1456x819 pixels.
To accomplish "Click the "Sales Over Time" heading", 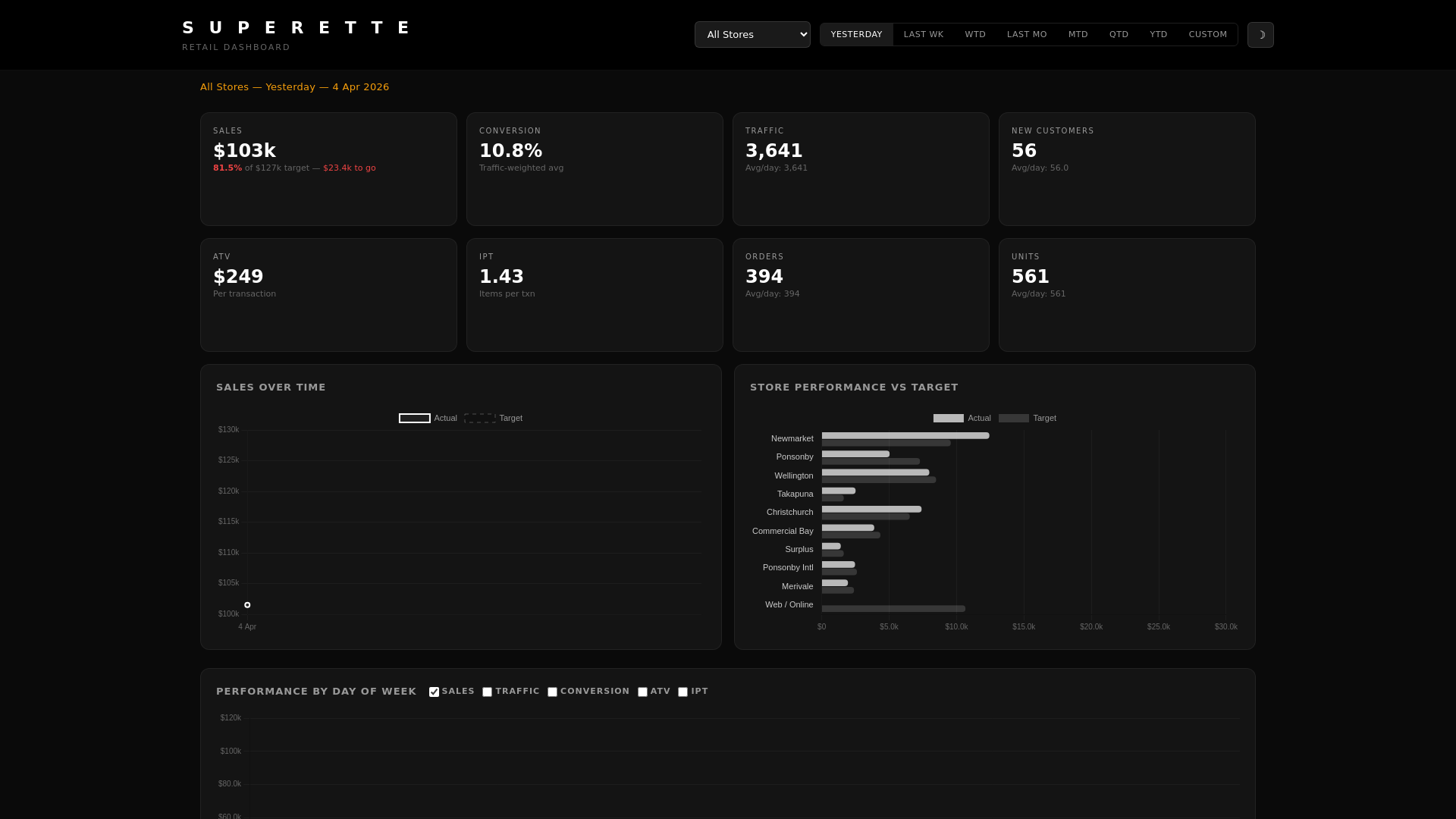I will pos(271,388).
